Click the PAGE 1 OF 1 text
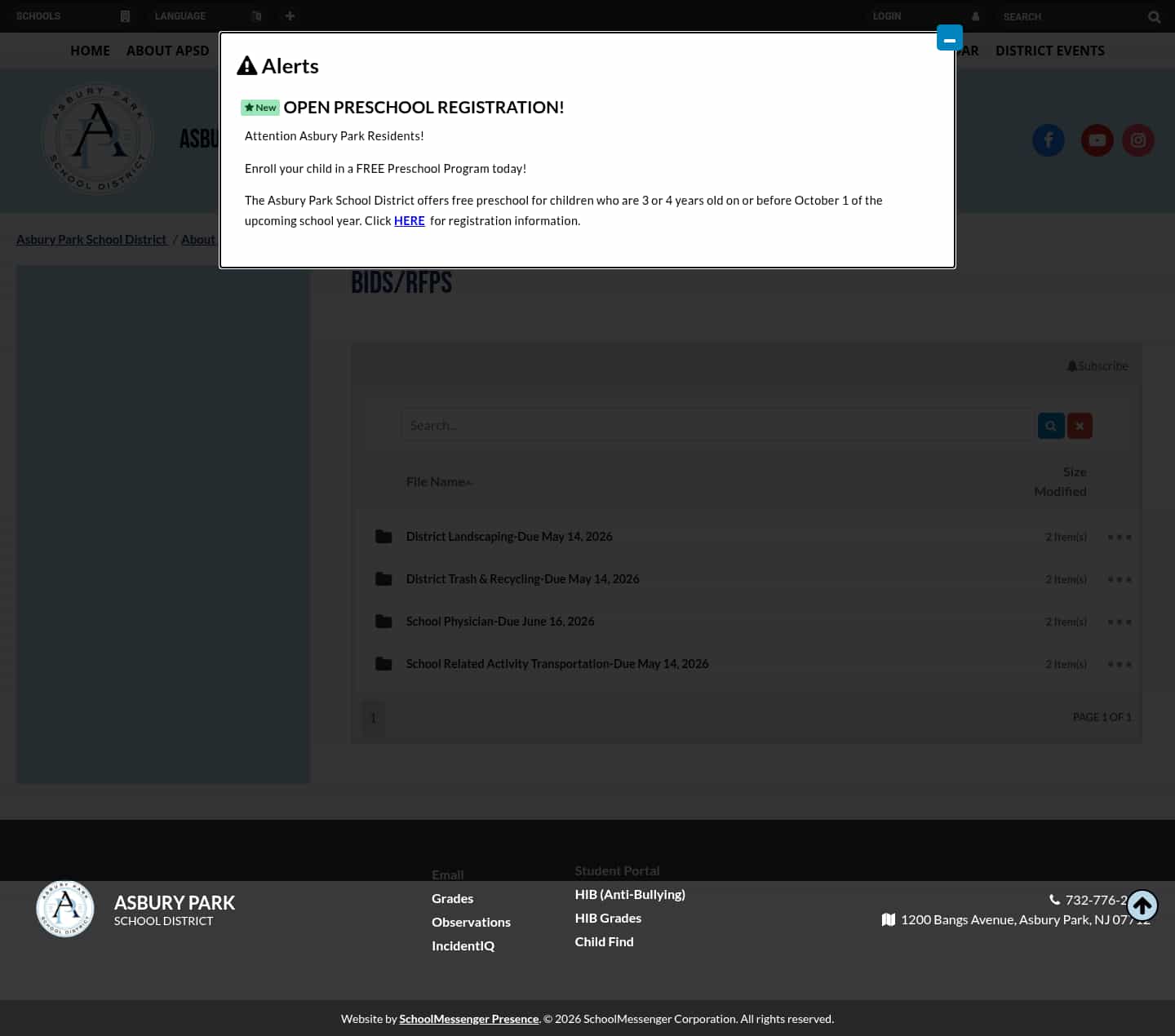This screenshot has width=1175, height=1036. tap(1102, 717)
